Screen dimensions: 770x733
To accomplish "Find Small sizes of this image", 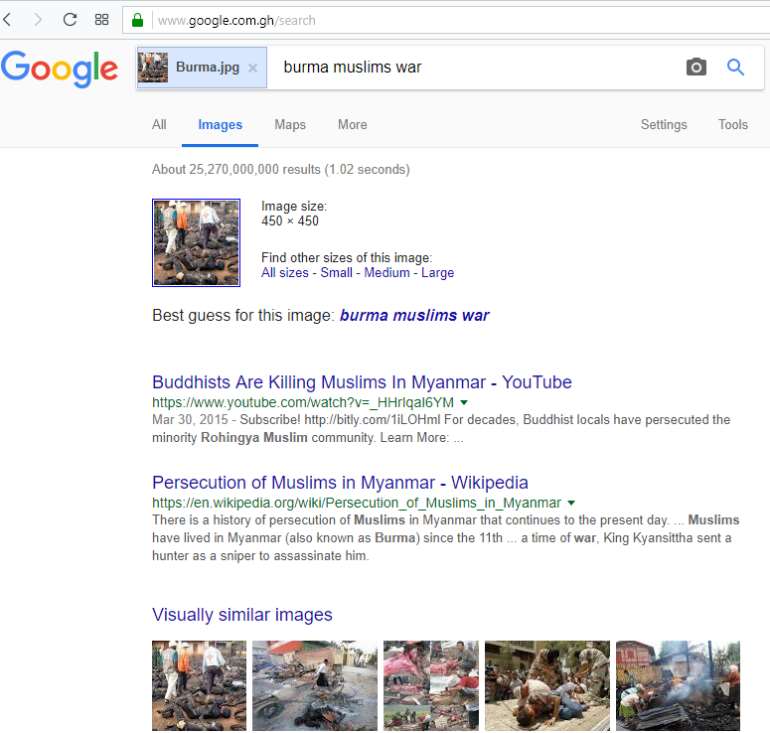I will coord(336,272).
